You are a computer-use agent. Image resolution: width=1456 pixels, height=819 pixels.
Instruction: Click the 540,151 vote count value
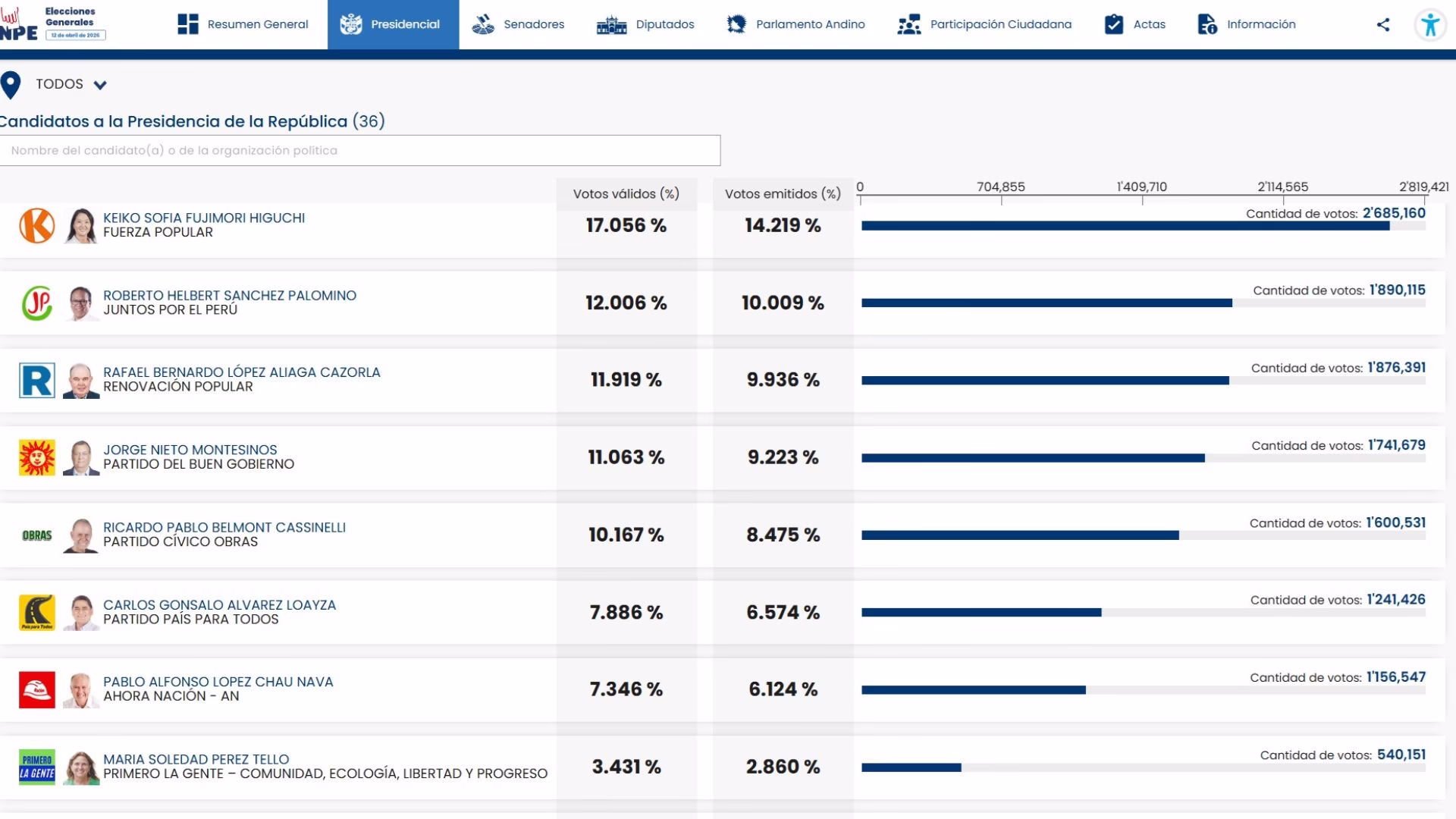click(x=1401, y=755)
